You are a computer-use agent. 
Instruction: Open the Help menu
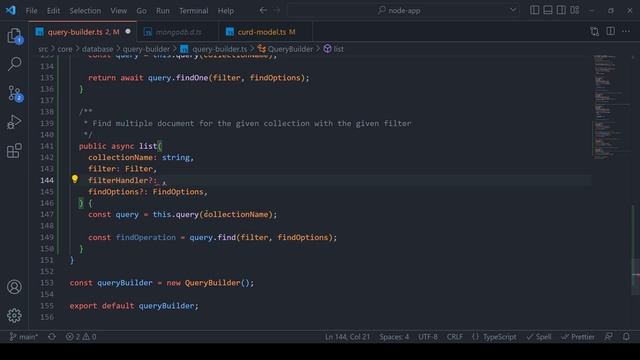tap(225, 11)
